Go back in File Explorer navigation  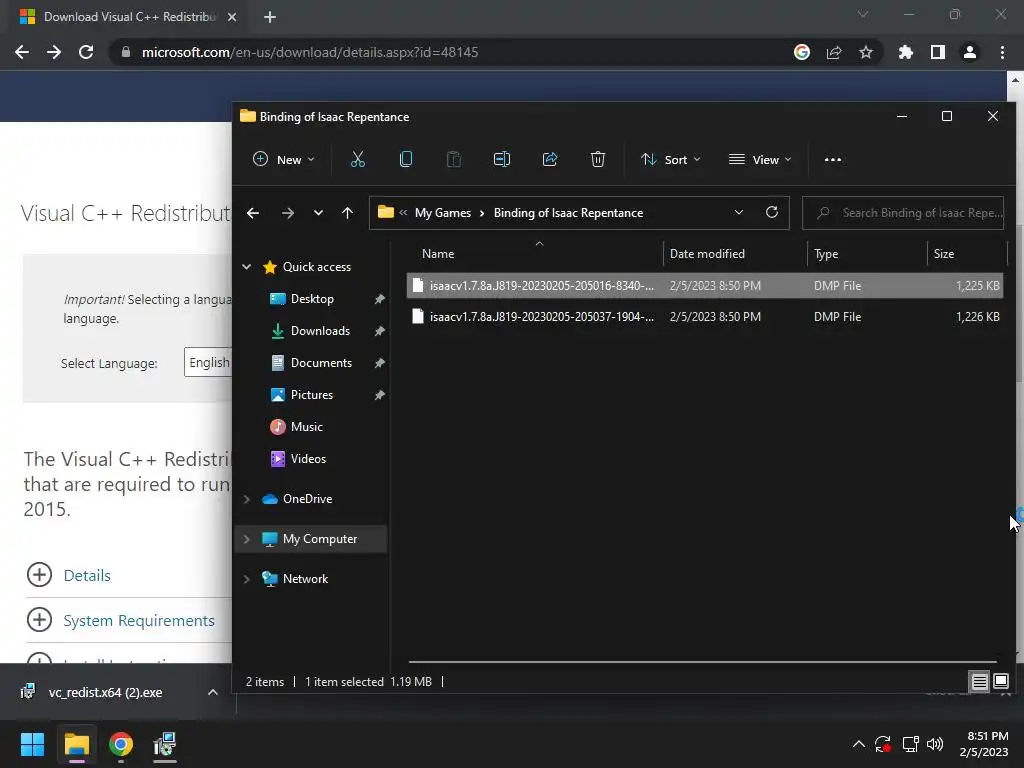(x=253, y=213)
